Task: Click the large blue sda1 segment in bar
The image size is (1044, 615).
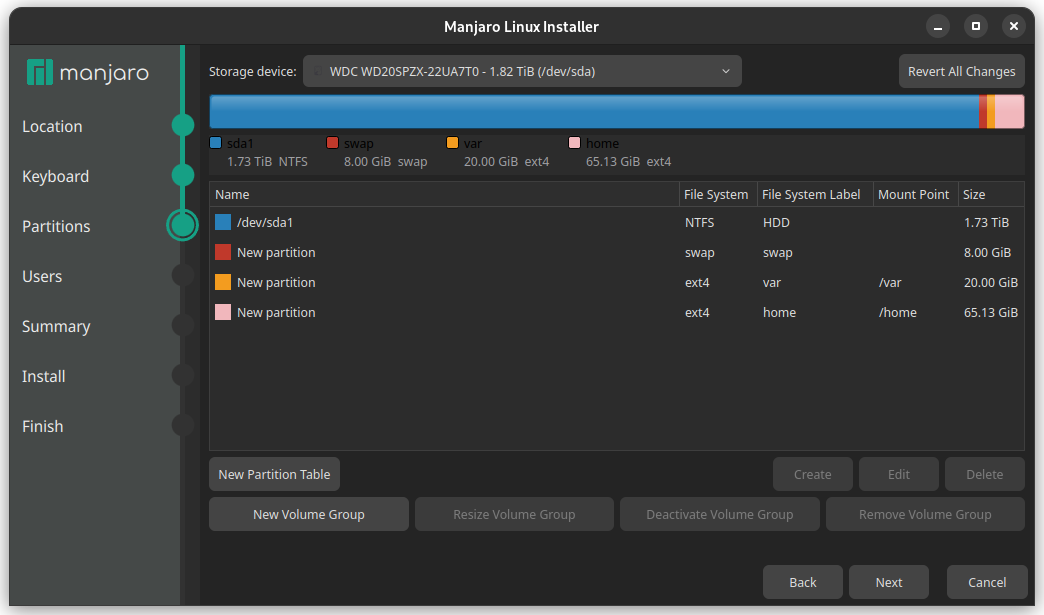Action: click(x=594, y=111)
